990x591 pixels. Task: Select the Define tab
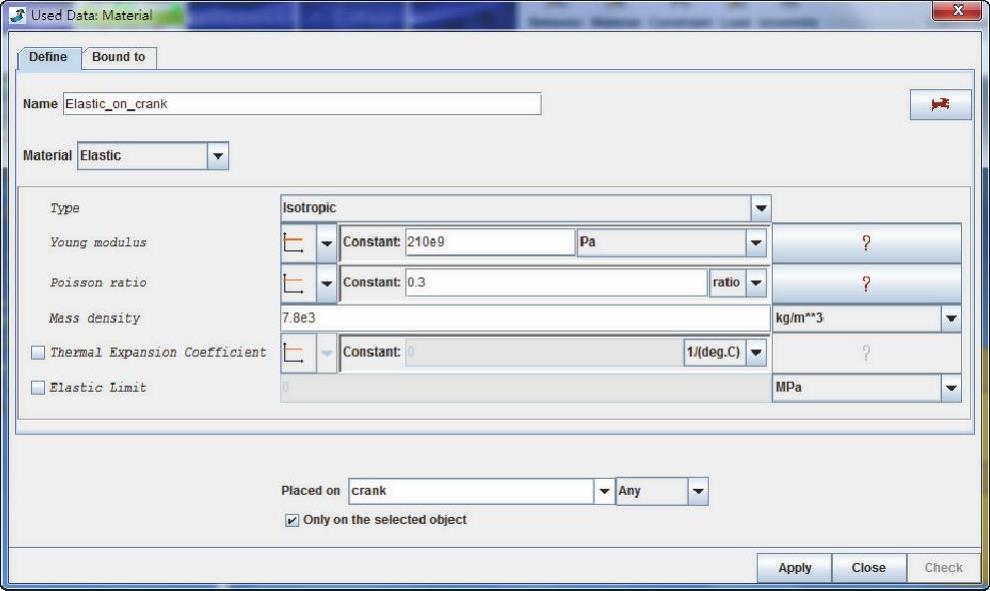(x=48, y=57)
